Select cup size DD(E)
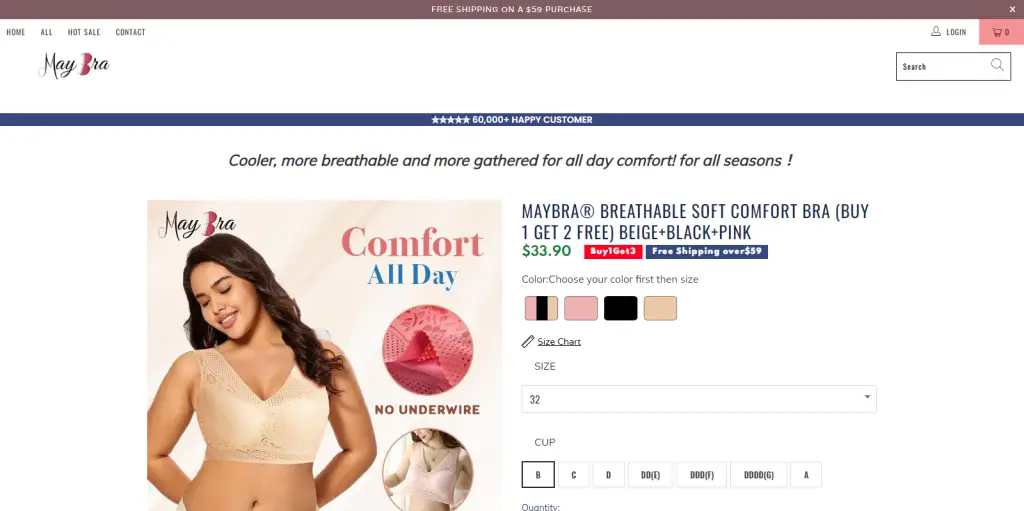This screenshot has height=511, width=1024. point(650,475)
